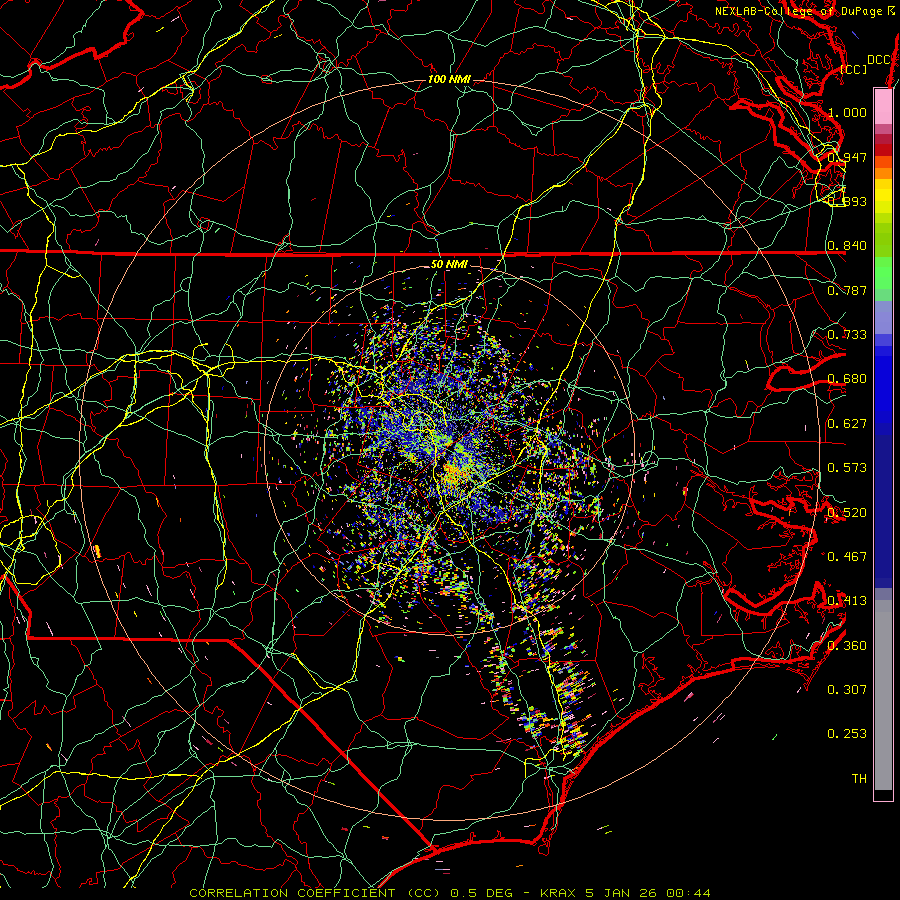
Task: Click the 0.627 legend value
Action: pyautogui.click(x=847, y=424)
